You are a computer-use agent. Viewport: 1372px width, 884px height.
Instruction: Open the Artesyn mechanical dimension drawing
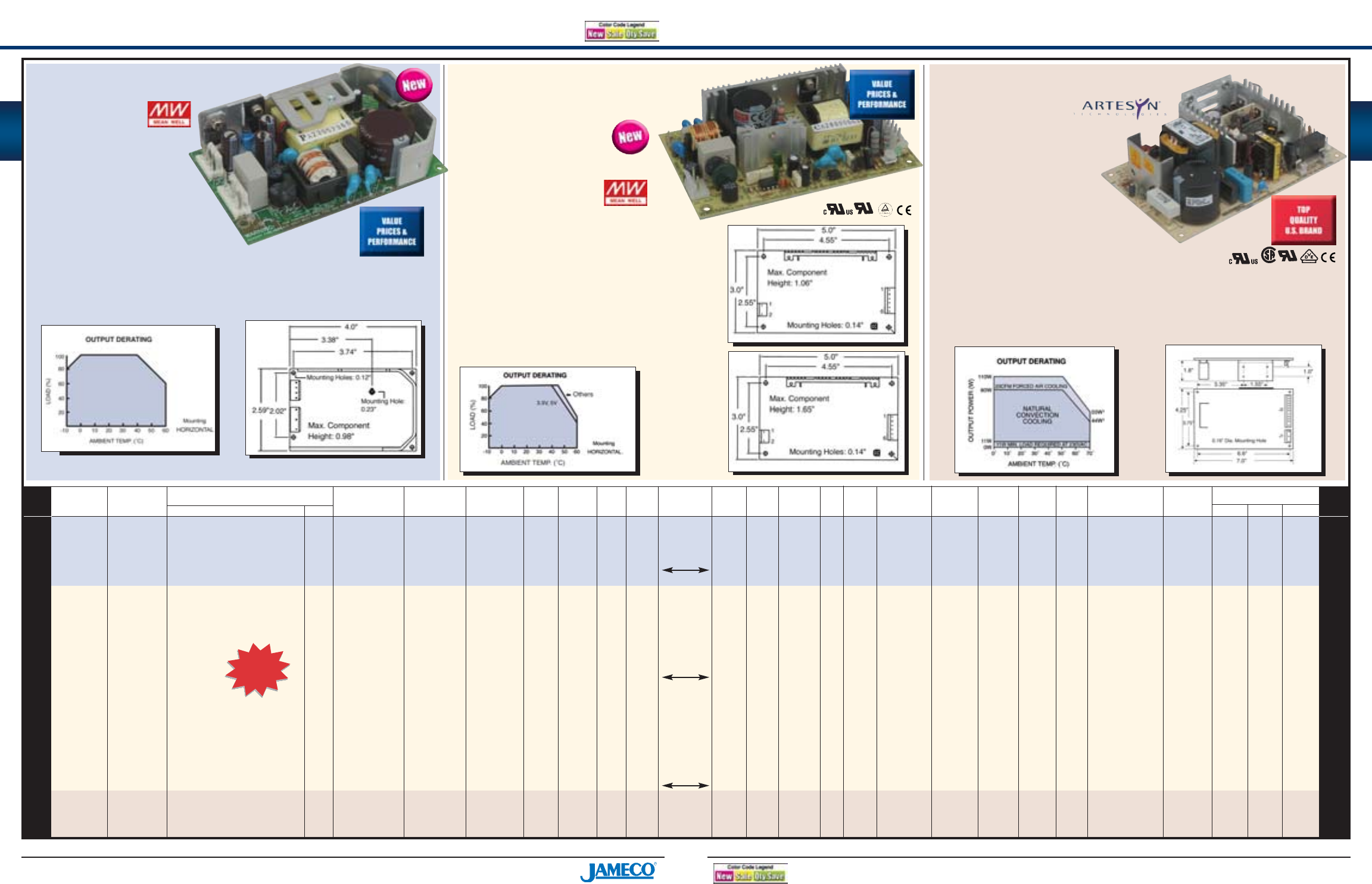pyautogui.click(x=1243, y=409)
